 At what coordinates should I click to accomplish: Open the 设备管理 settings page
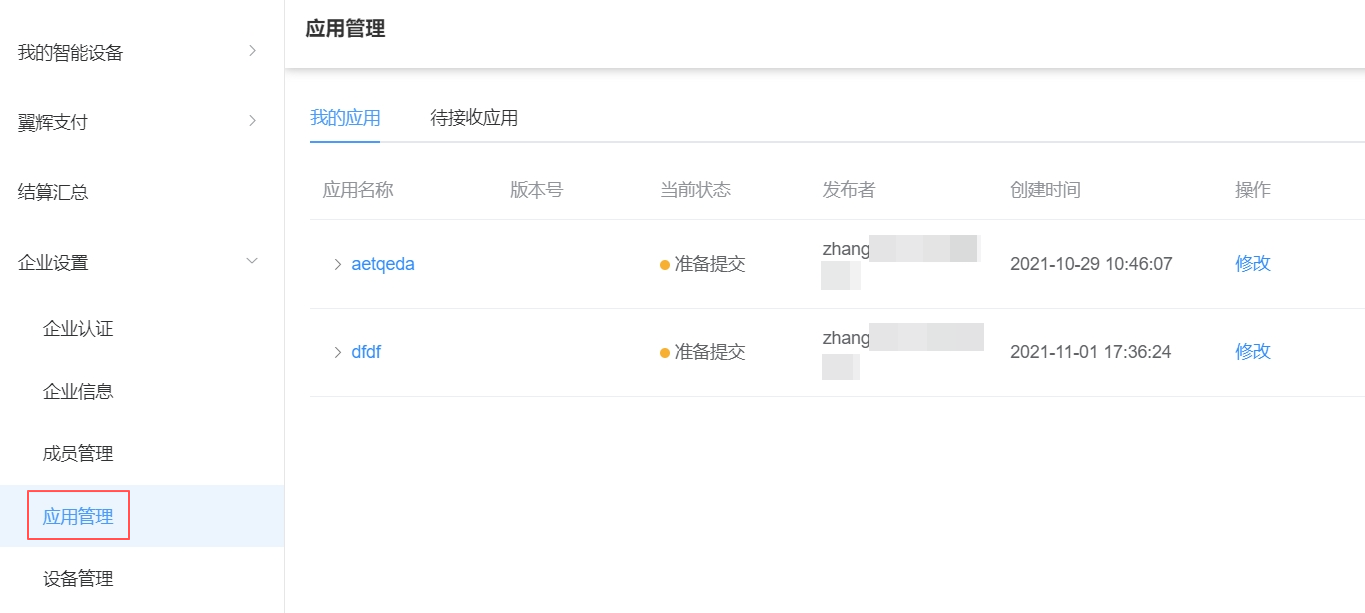78,578
